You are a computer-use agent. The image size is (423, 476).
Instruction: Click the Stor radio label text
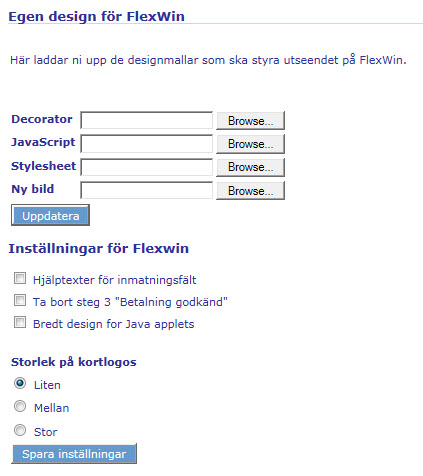(x=45, y=432)
